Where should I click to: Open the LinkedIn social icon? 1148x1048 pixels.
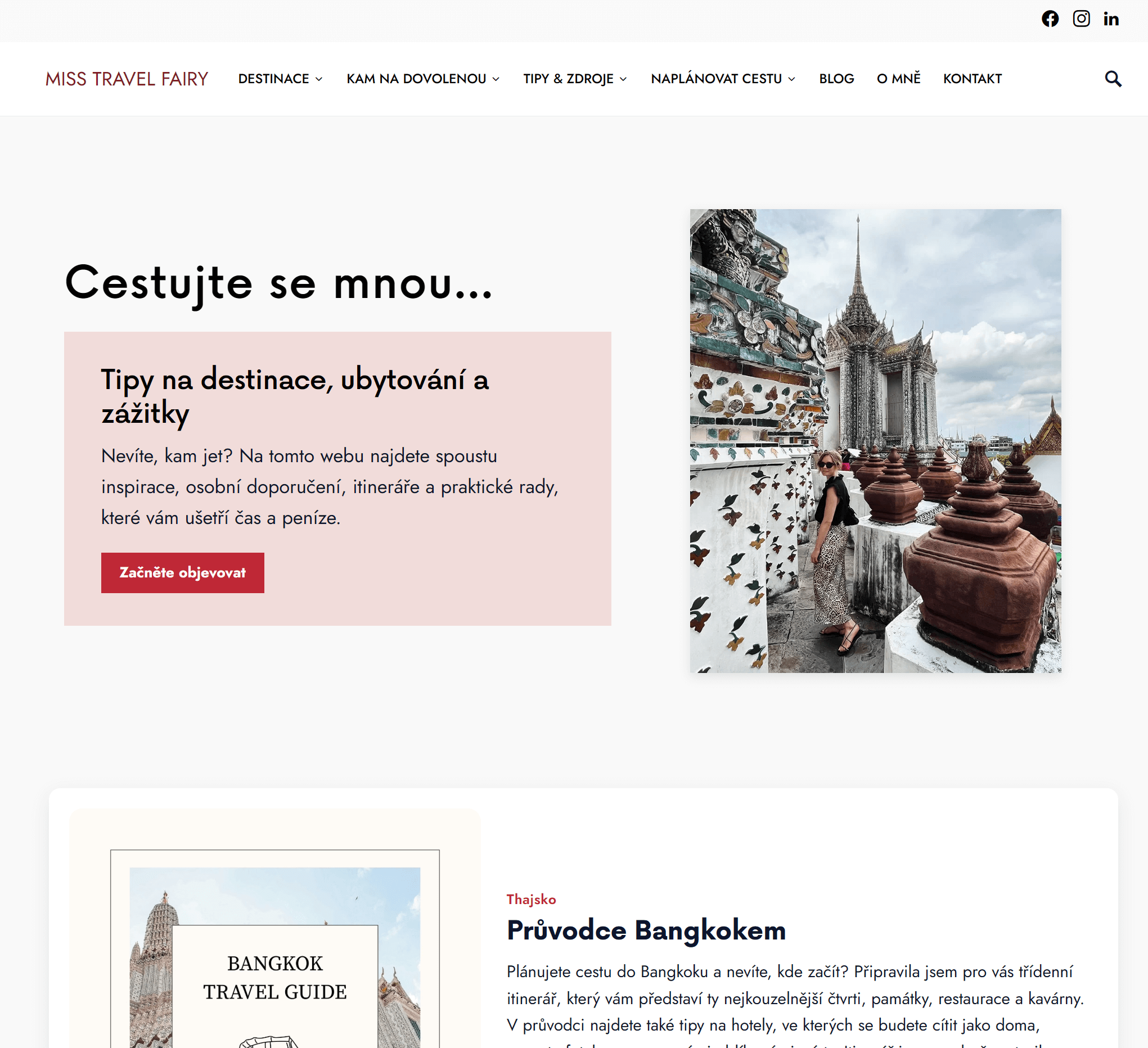(1111, 19)
